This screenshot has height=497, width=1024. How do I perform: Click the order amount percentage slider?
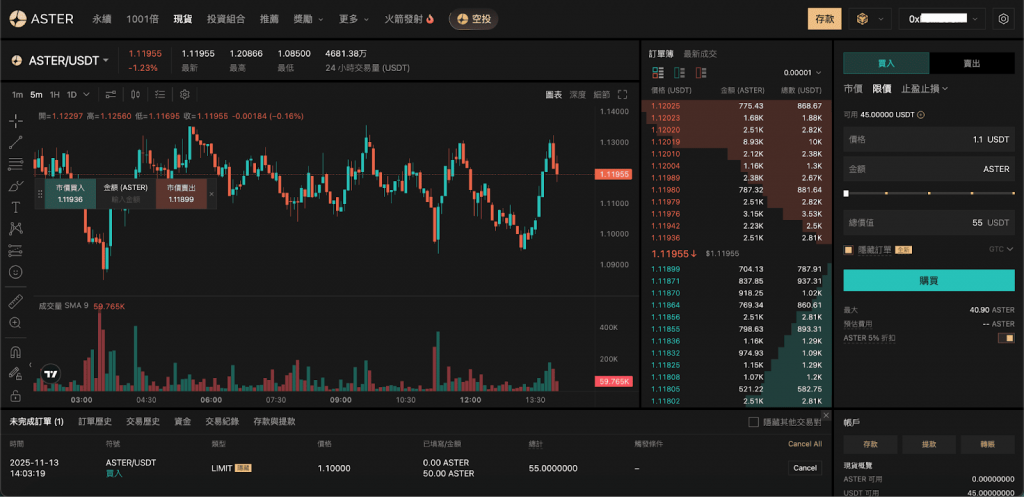coord(928,193)
